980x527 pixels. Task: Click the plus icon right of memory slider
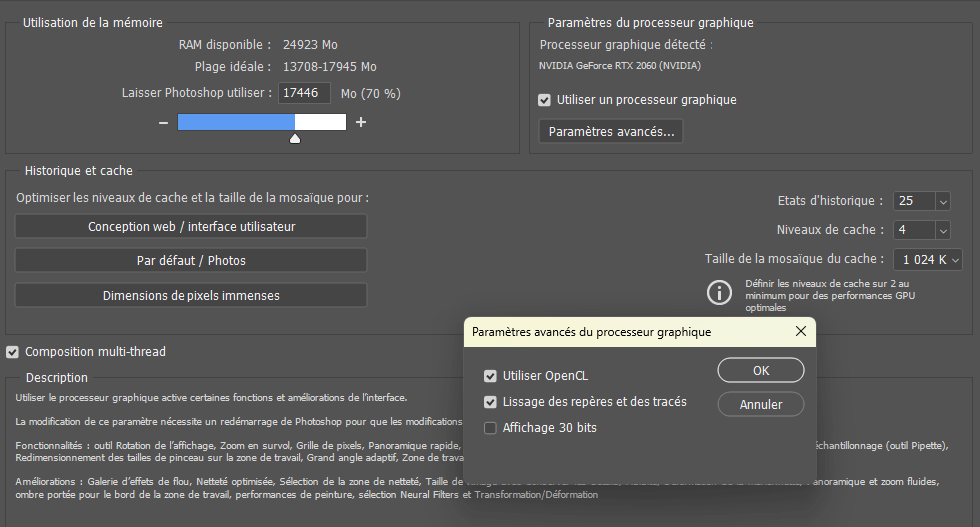coord(361,122)
